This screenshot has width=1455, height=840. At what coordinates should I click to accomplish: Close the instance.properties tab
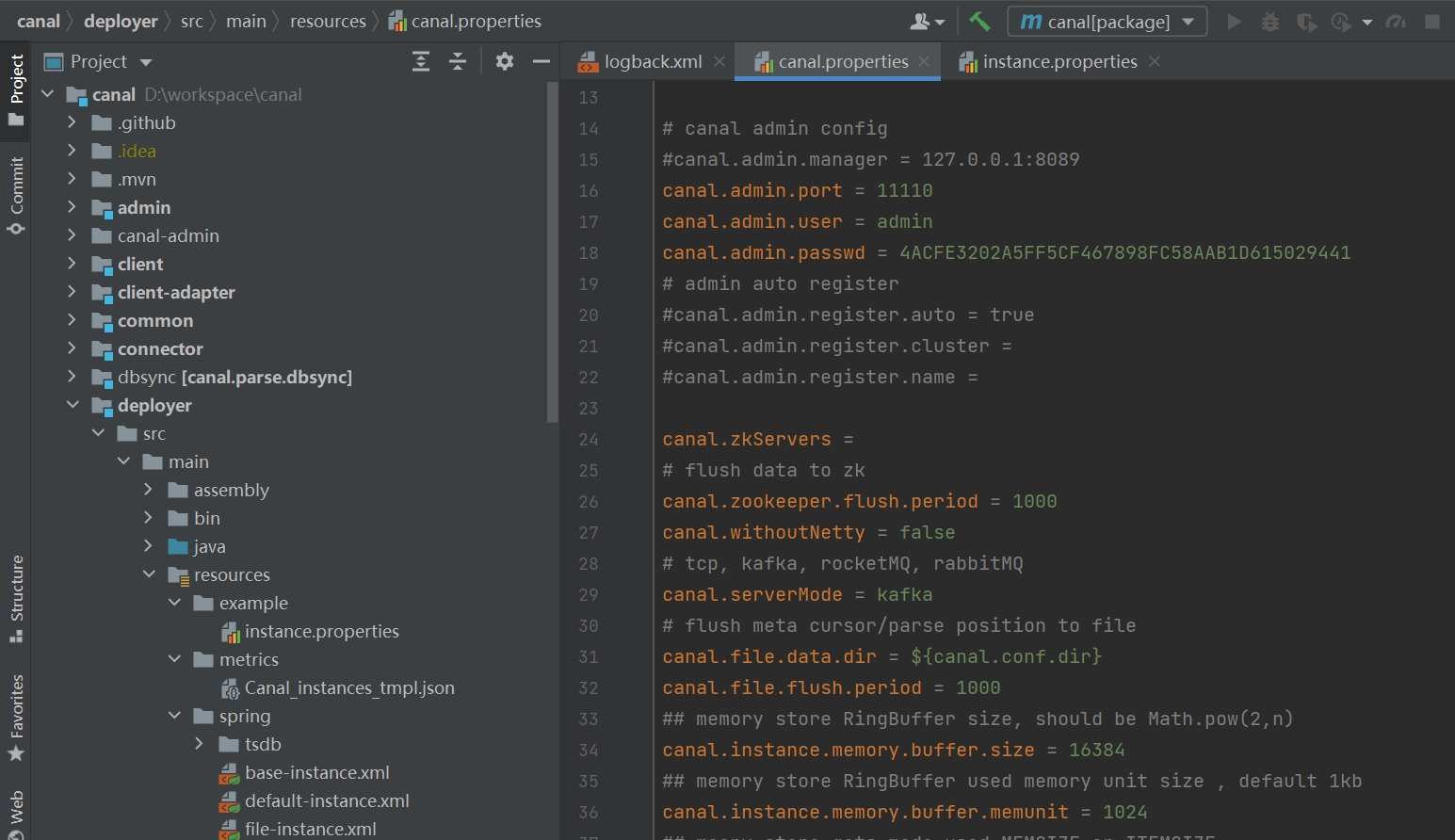point(1155,61)
